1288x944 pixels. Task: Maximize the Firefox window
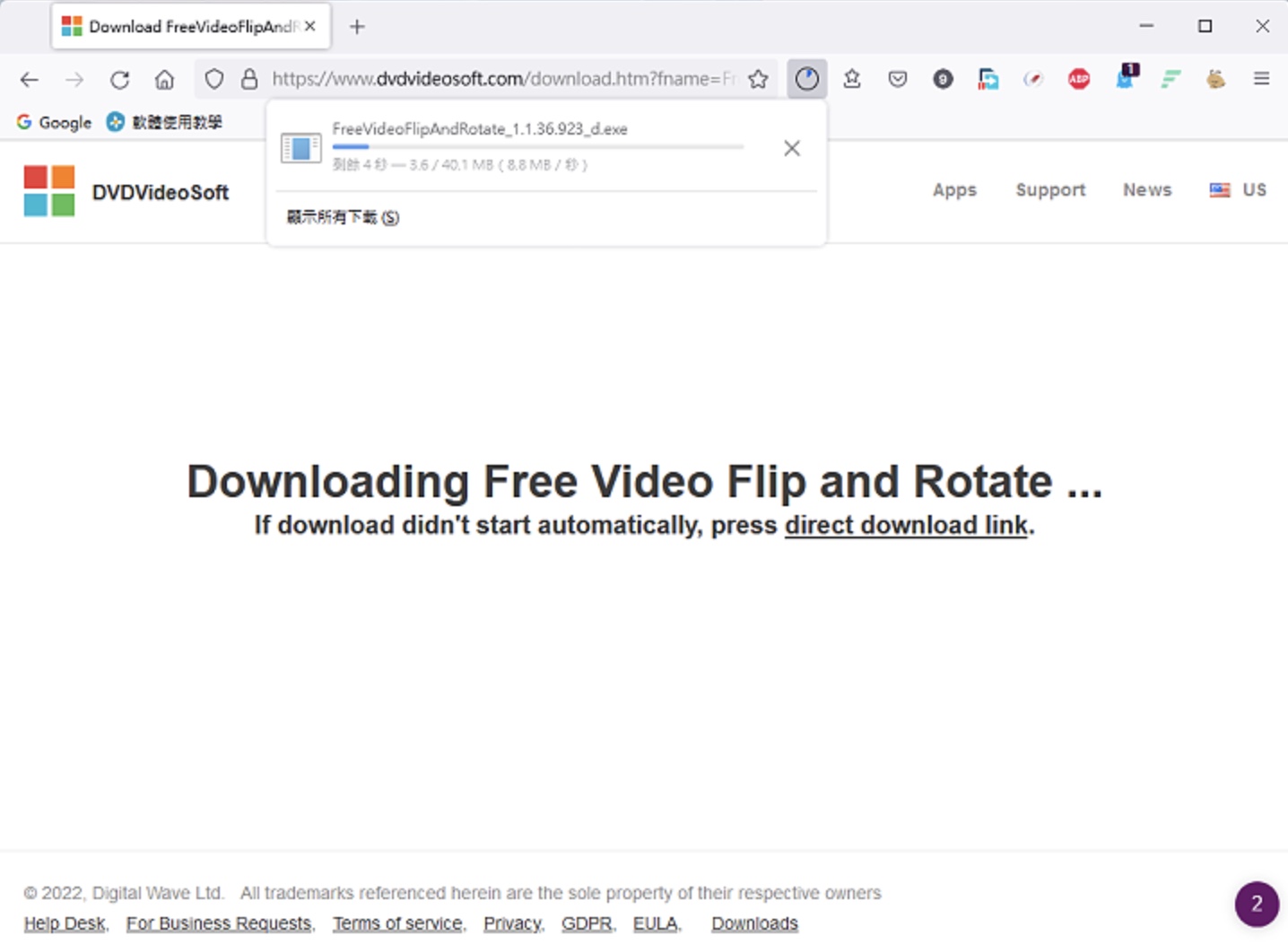click(x=1205, y=27)
